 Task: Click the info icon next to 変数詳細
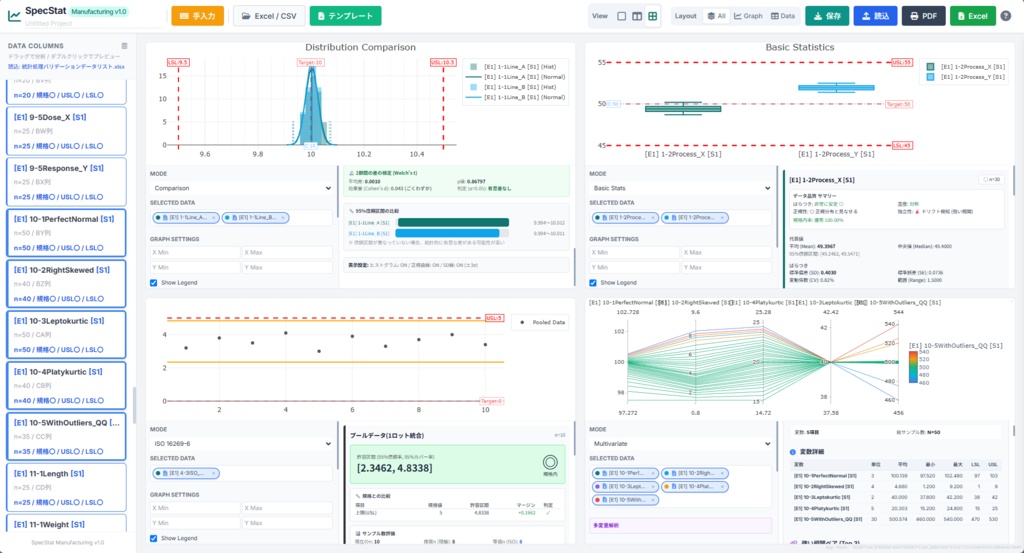(793, 452)
